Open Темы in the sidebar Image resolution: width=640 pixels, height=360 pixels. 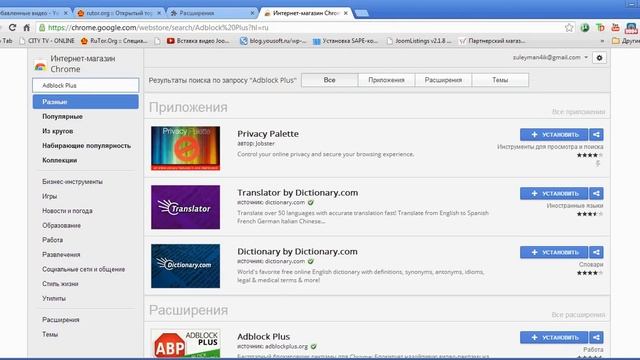tap(50, 334)
